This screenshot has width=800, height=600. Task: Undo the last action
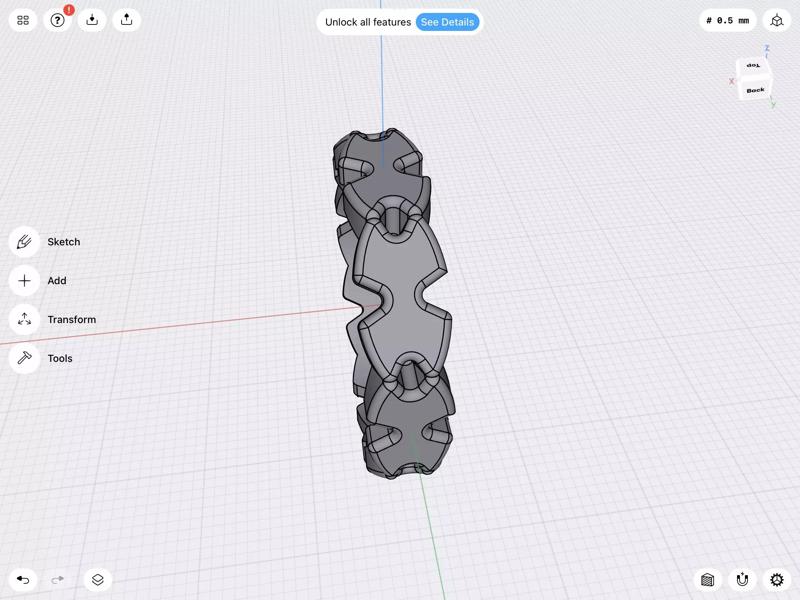[24, 578]
